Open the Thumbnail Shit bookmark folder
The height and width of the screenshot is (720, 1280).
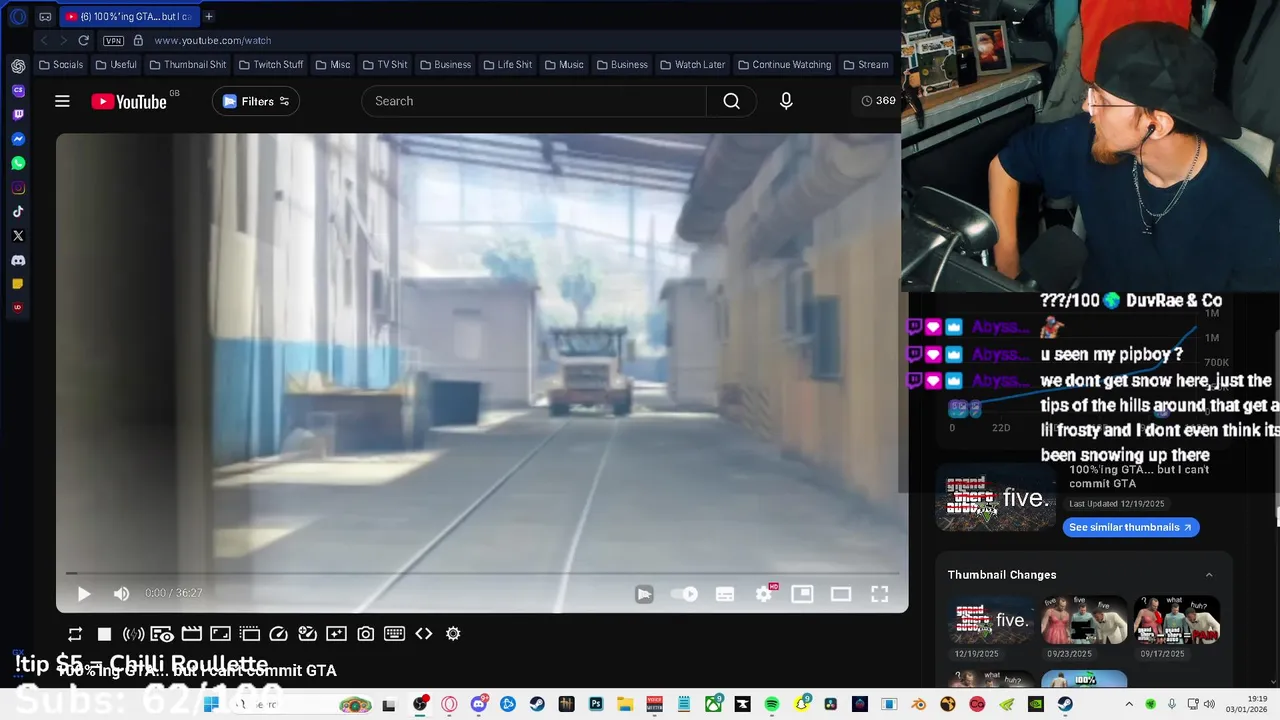[187, 65]
